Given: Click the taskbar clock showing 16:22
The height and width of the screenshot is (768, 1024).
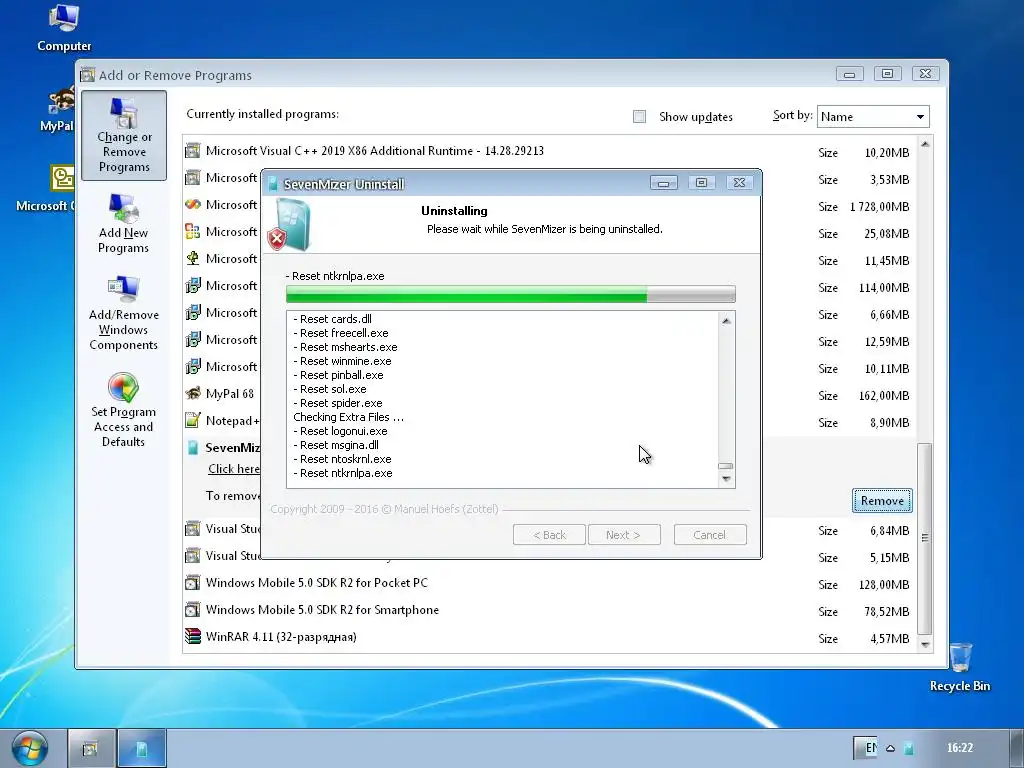Looking at the screenshot, I should pos(960,748).
